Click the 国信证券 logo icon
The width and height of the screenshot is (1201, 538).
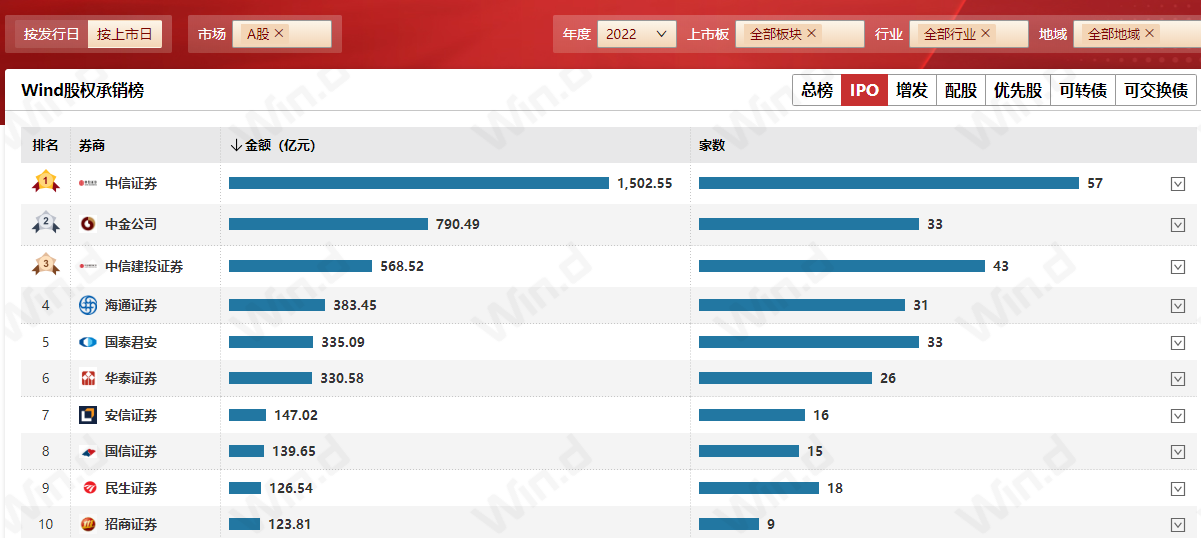pos(88,452)
